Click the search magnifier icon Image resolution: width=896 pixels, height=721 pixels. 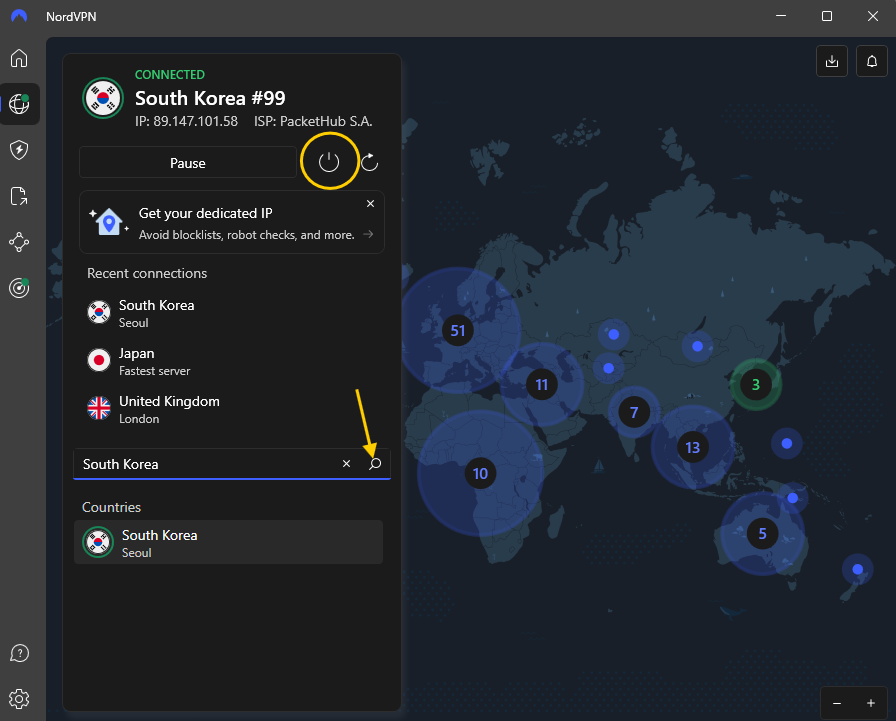tap(375, 463)
